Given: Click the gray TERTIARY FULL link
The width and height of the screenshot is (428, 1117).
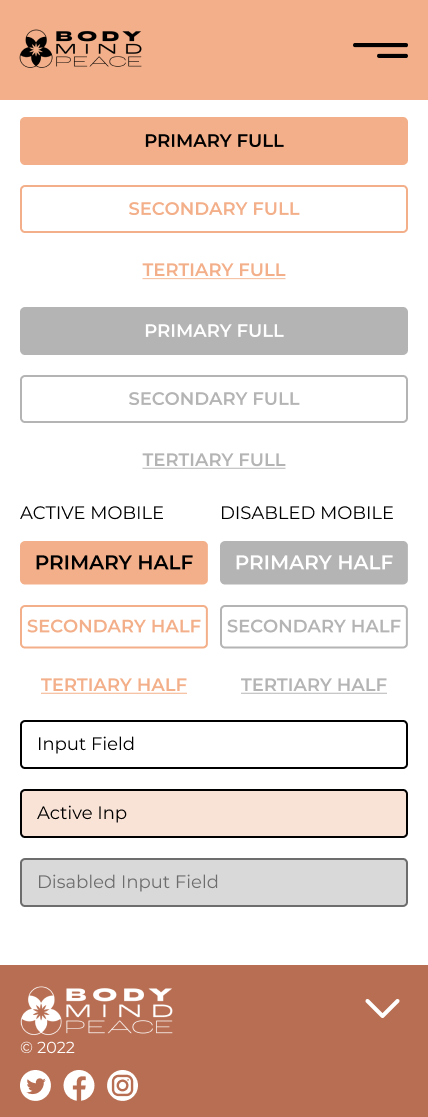Looking at the screenshot, I should click(x=214, y=460).
